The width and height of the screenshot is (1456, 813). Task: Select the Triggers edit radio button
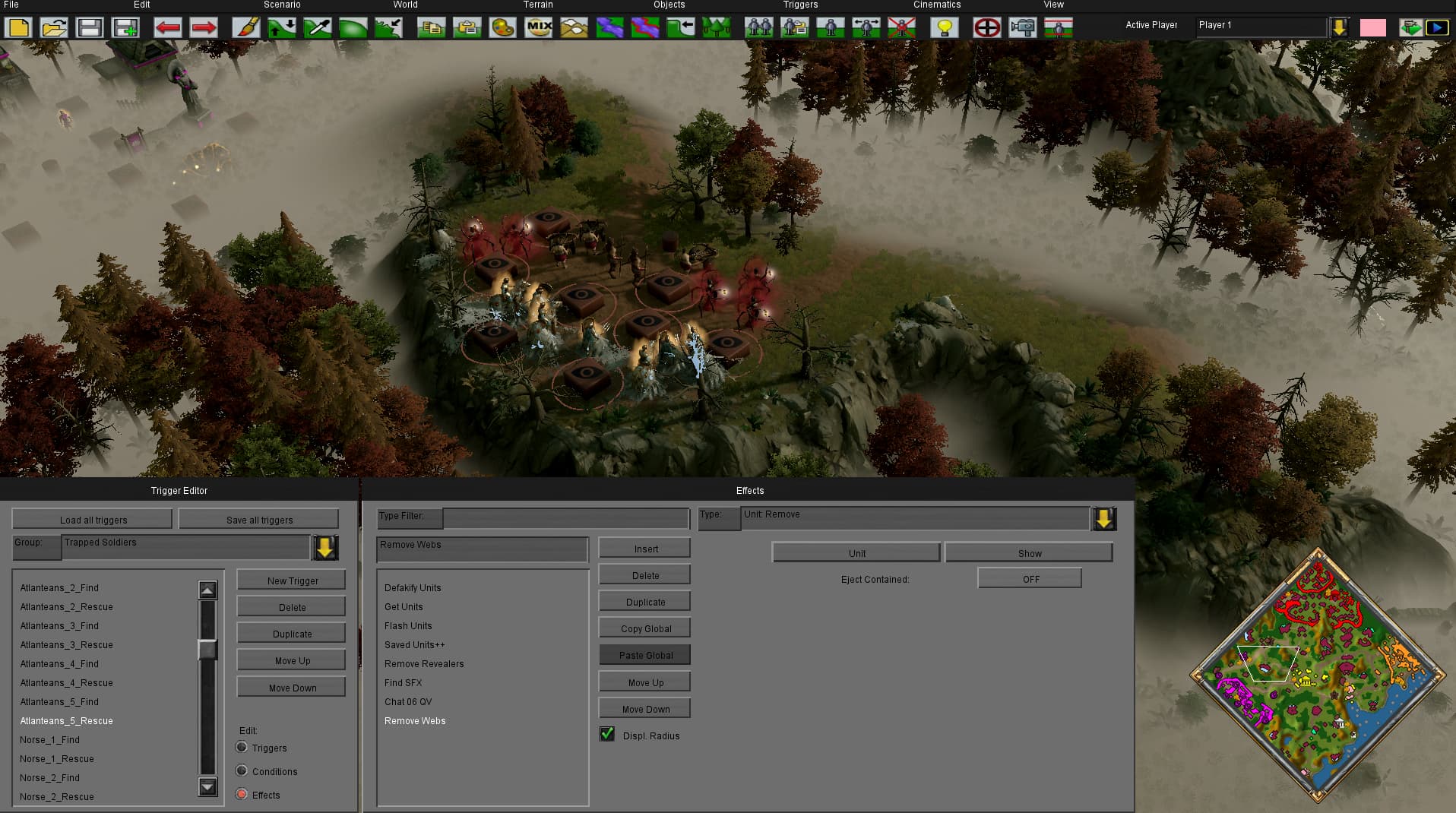pos(242,747)
